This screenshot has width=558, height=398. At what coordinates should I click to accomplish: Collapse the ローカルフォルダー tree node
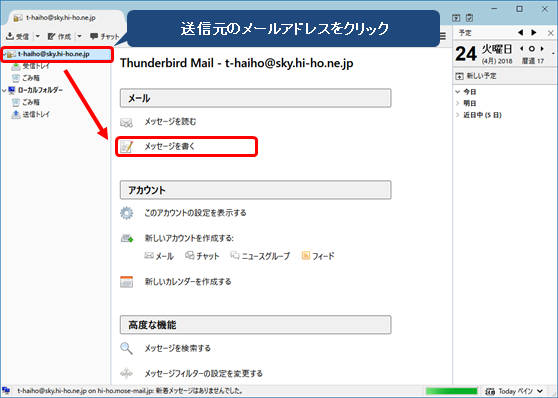point(4,90)
